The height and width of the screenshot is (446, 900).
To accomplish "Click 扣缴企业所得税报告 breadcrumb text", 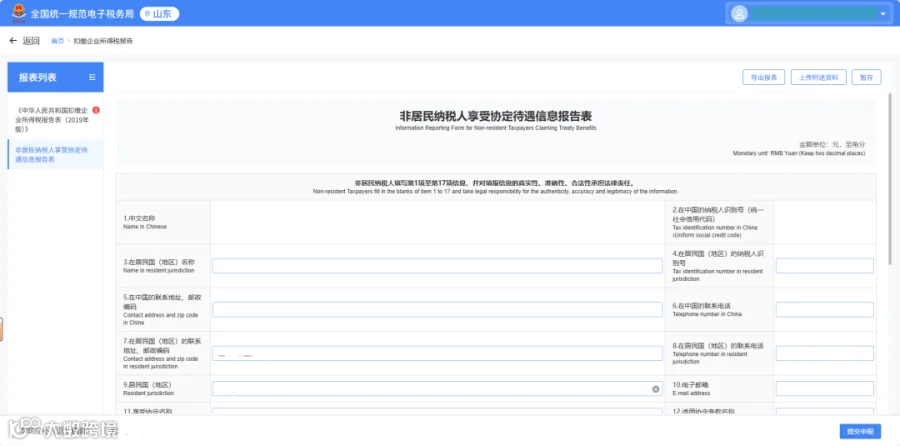I will pyautogui.click(x=103, y=41).
